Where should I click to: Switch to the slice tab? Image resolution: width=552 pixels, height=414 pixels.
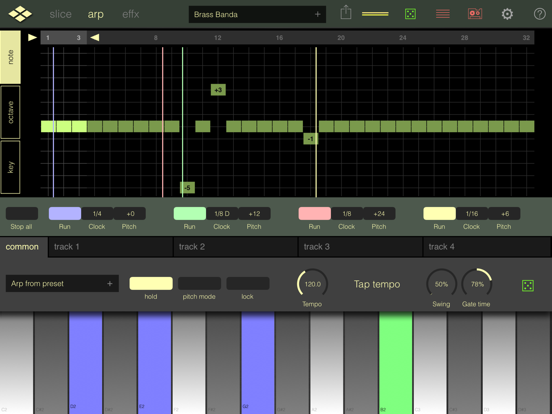click(61, 14)
